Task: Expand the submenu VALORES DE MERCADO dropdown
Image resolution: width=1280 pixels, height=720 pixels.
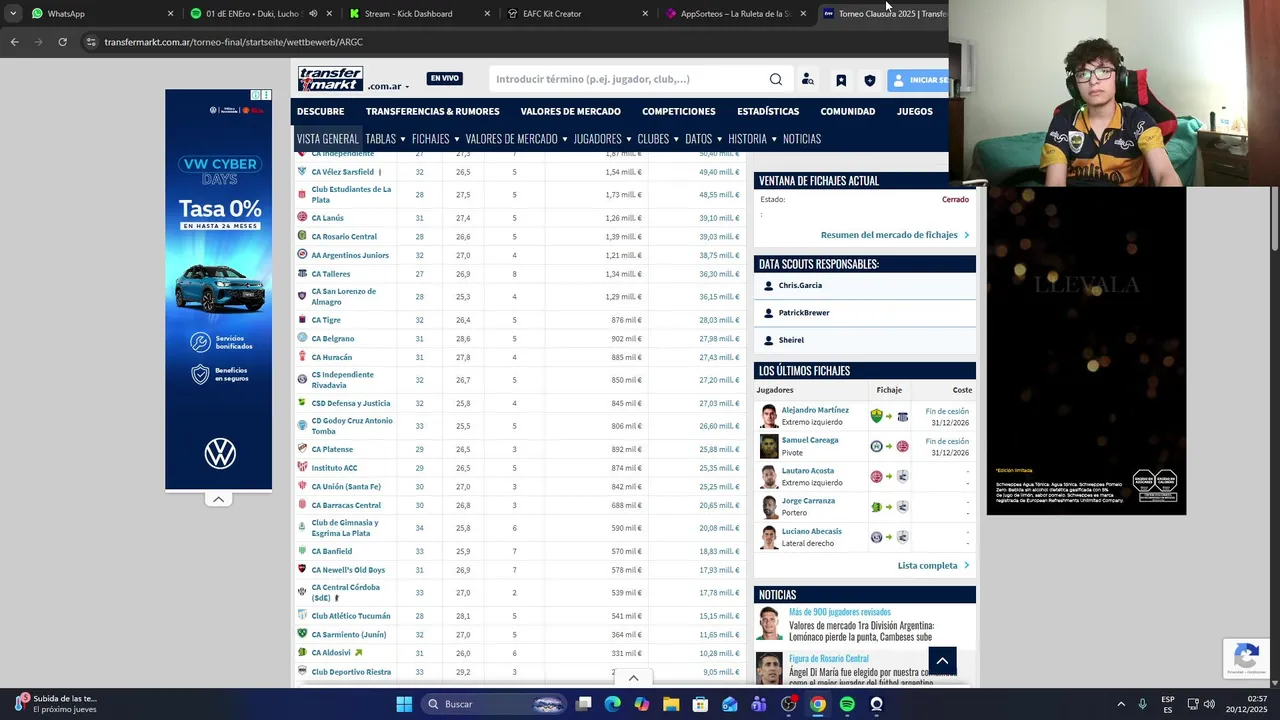Action: tap(516, 139)
